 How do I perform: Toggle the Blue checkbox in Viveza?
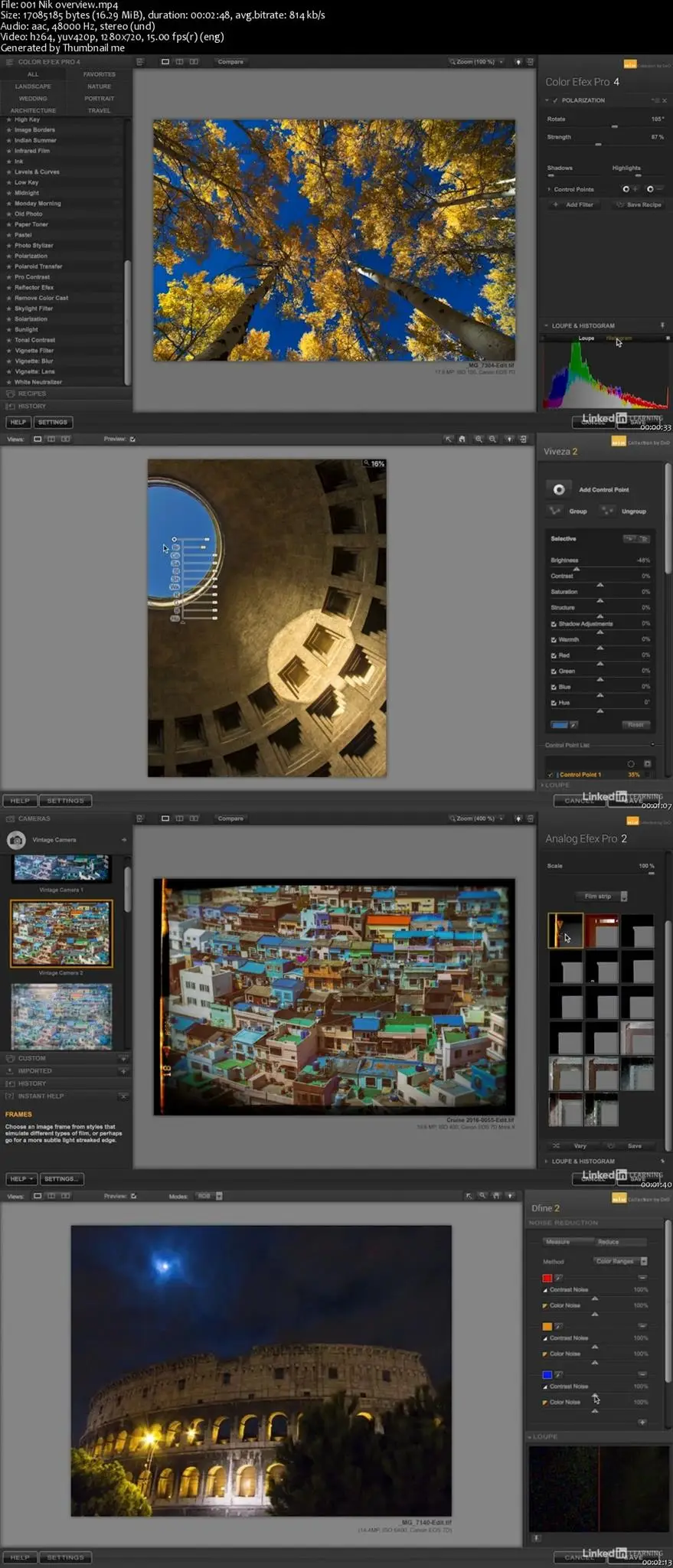(554, 687)
